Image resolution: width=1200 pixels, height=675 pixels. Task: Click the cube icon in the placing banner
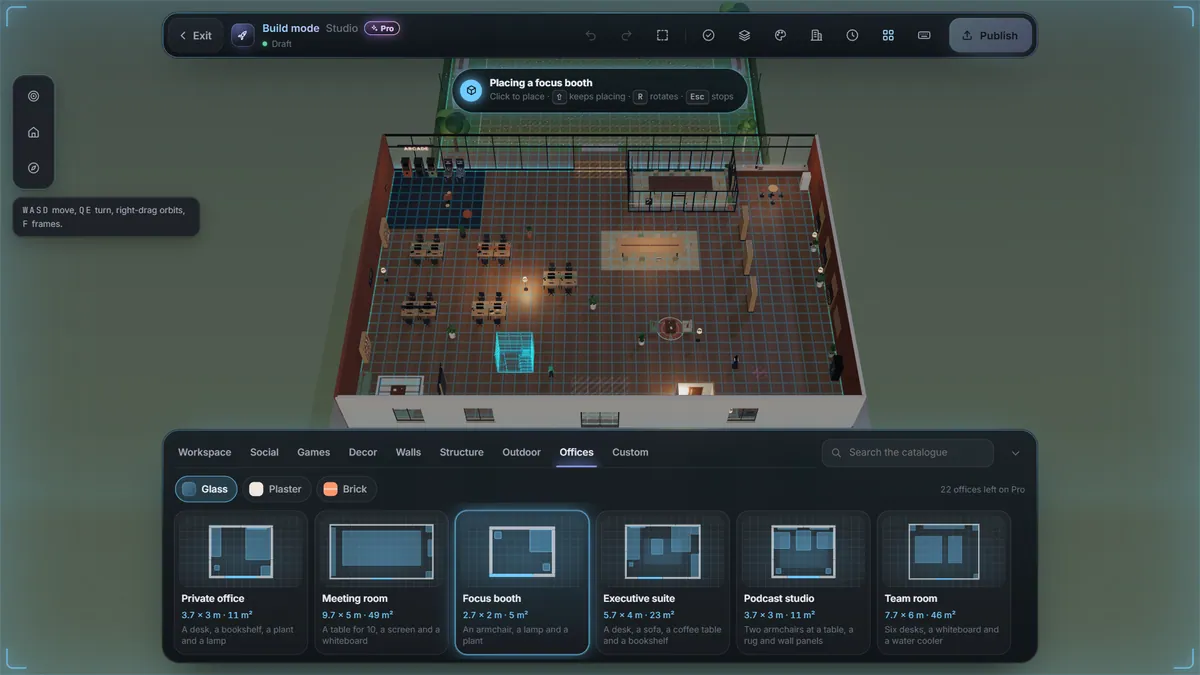click(x=470, y=90)
